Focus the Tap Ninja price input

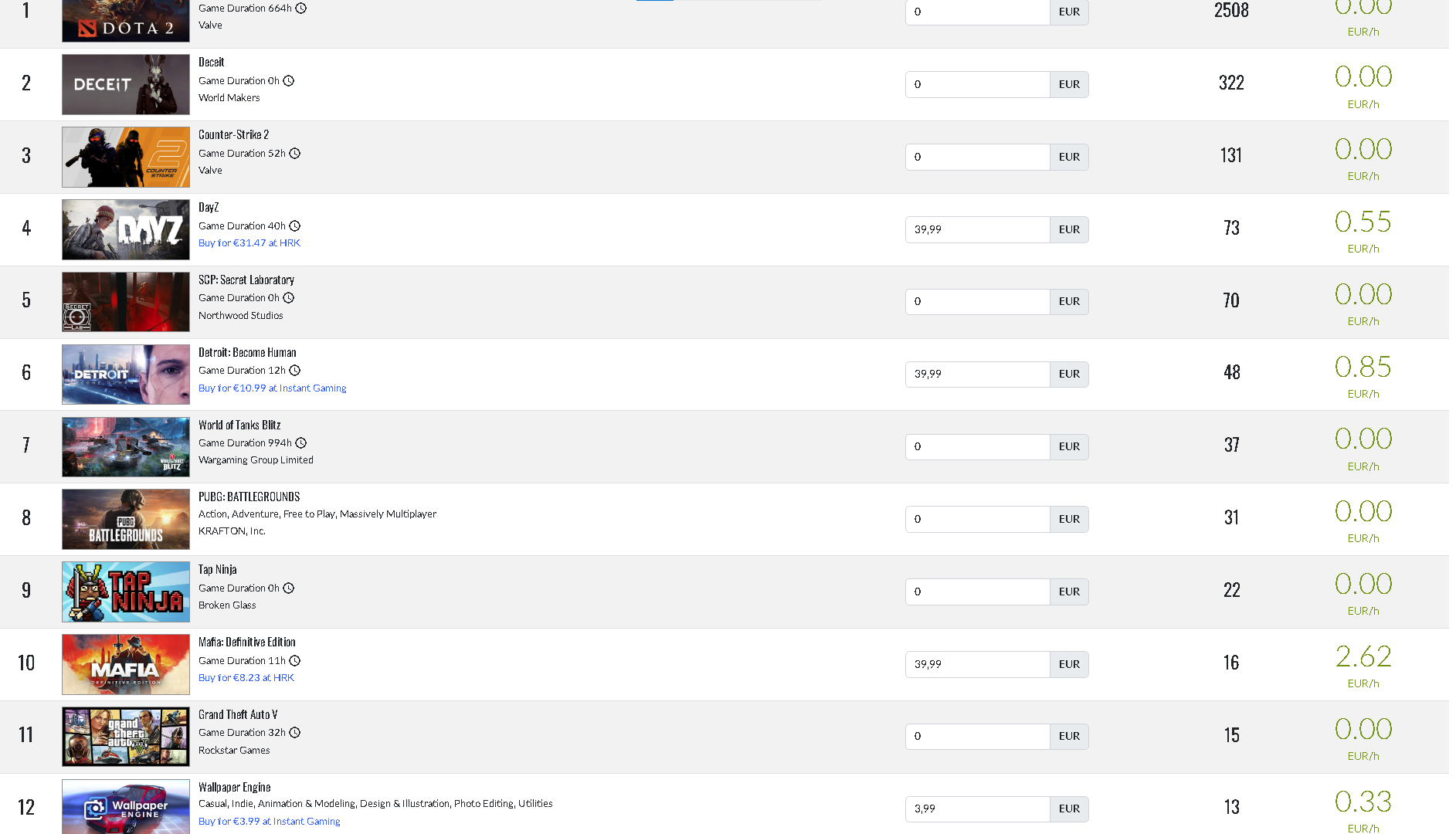[x=978, y=592]
